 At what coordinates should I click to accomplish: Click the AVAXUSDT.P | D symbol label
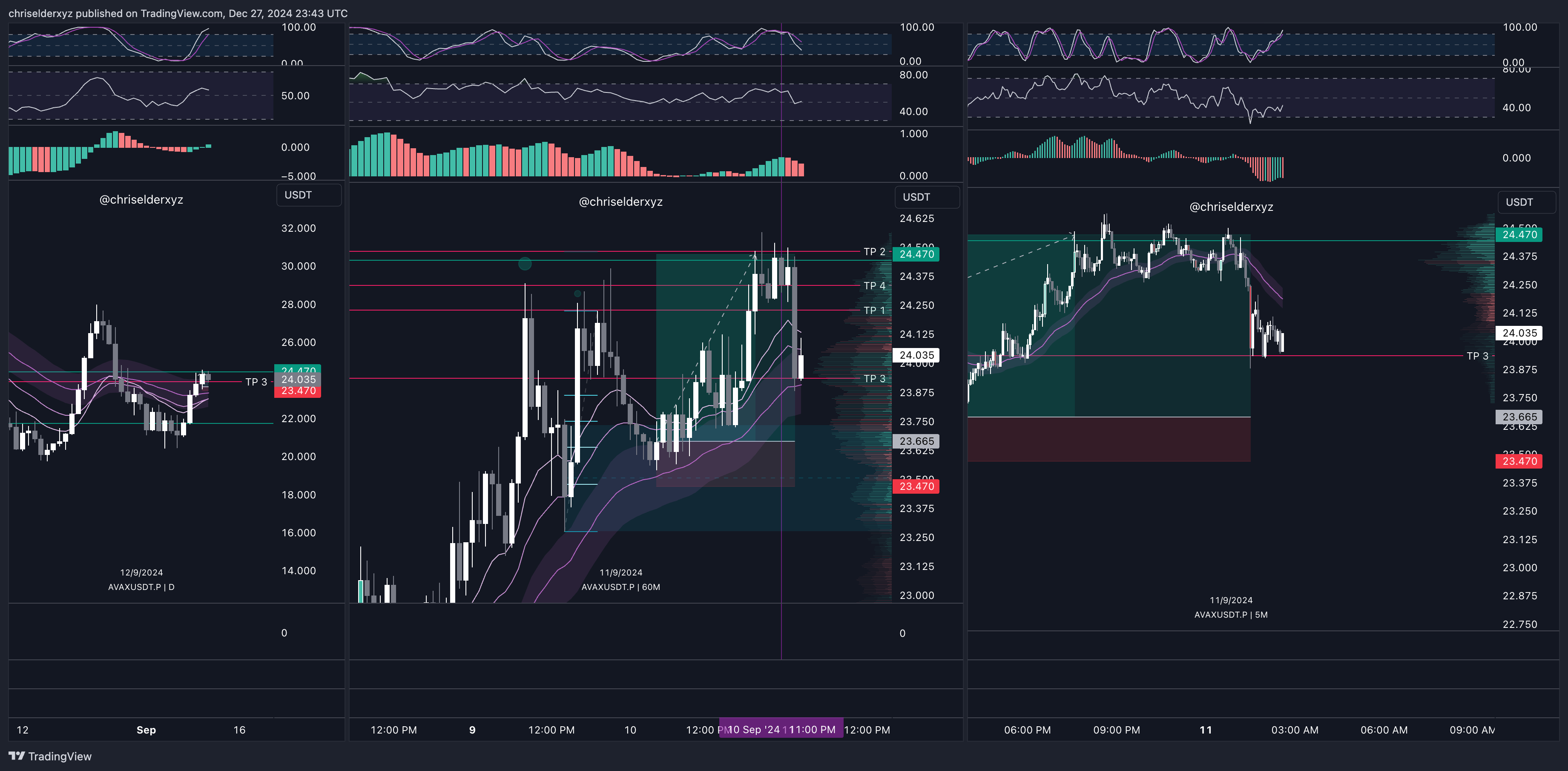pos(141,587)
